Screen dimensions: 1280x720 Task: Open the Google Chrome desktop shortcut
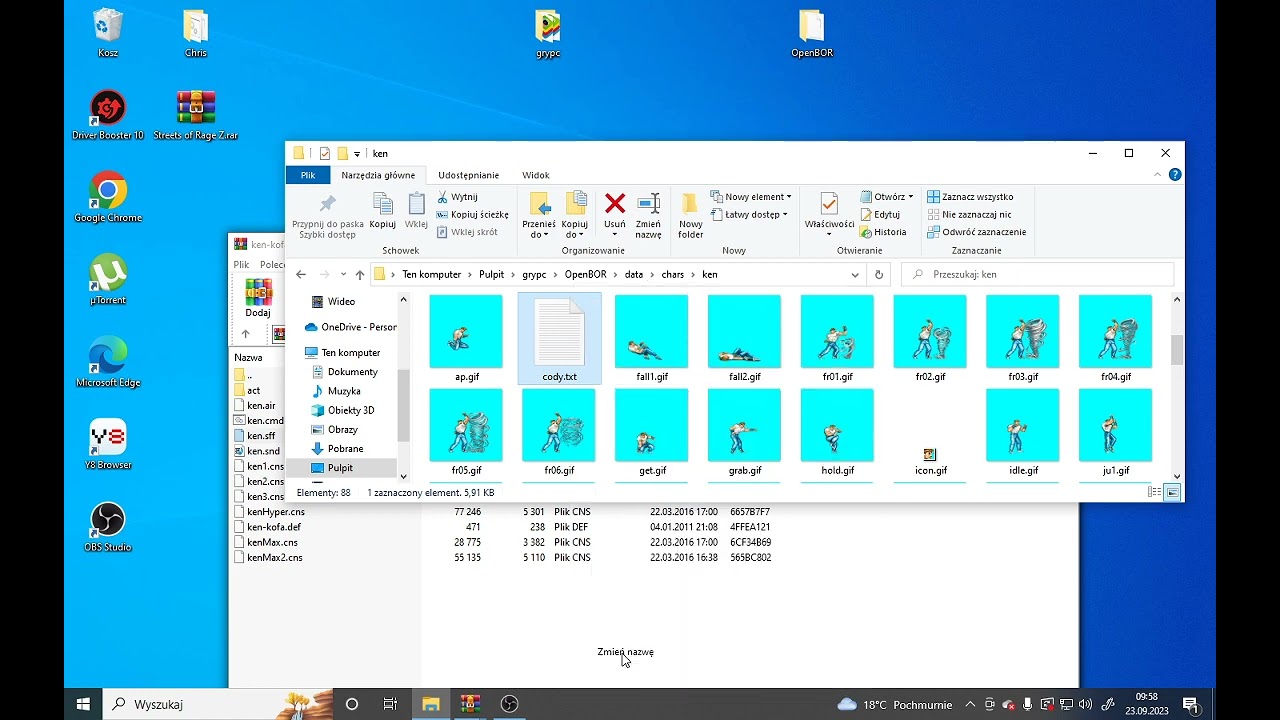108,196
